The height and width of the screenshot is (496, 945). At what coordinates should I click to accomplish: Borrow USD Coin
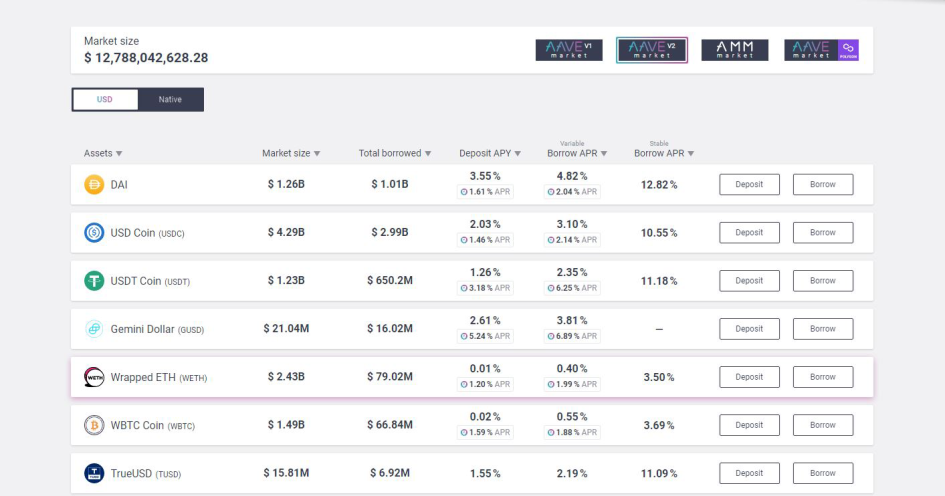(x=823, y=233)
